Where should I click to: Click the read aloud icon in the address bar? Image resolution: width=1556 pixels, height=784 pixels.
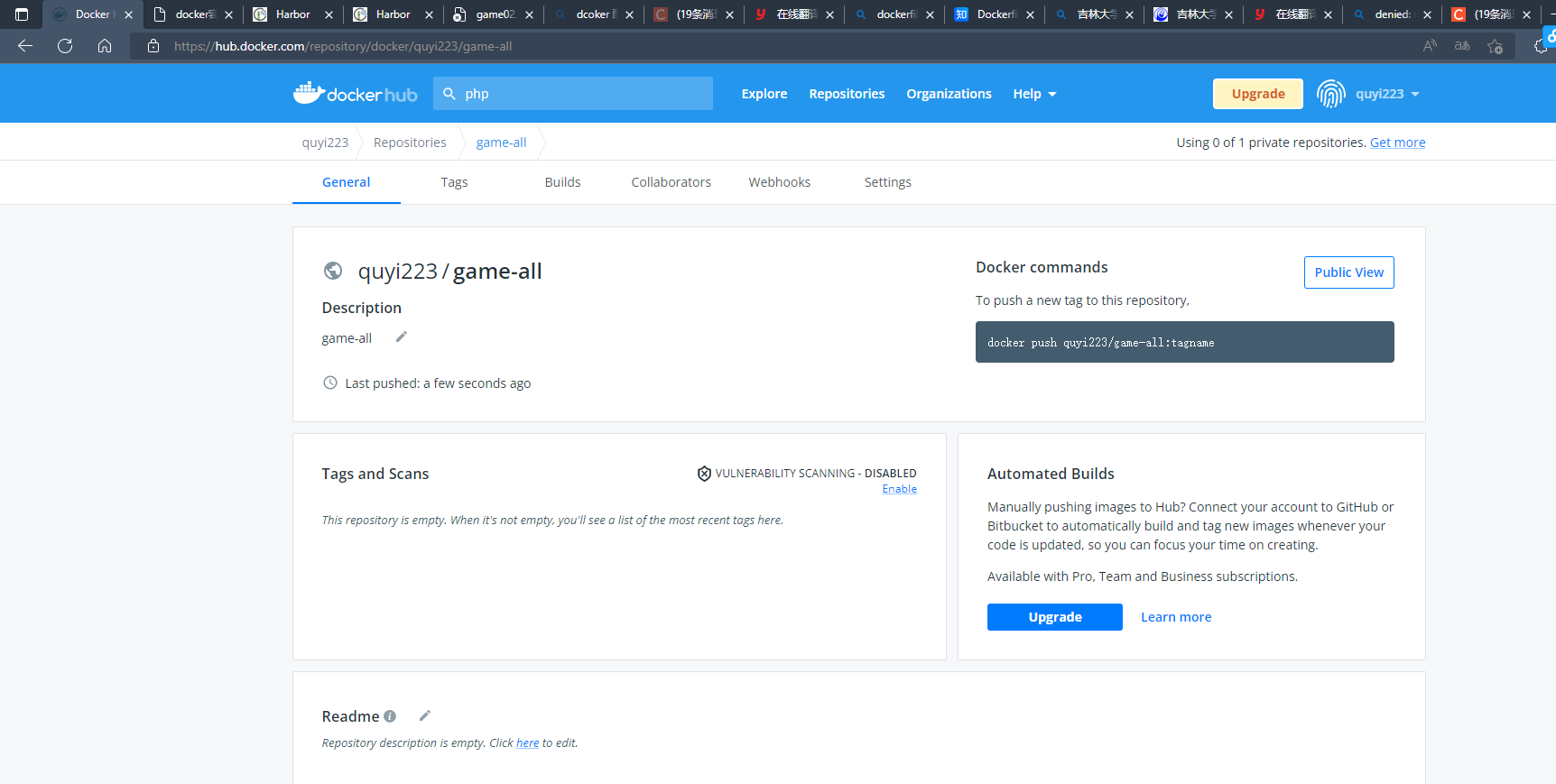[x=1430, y=46]
